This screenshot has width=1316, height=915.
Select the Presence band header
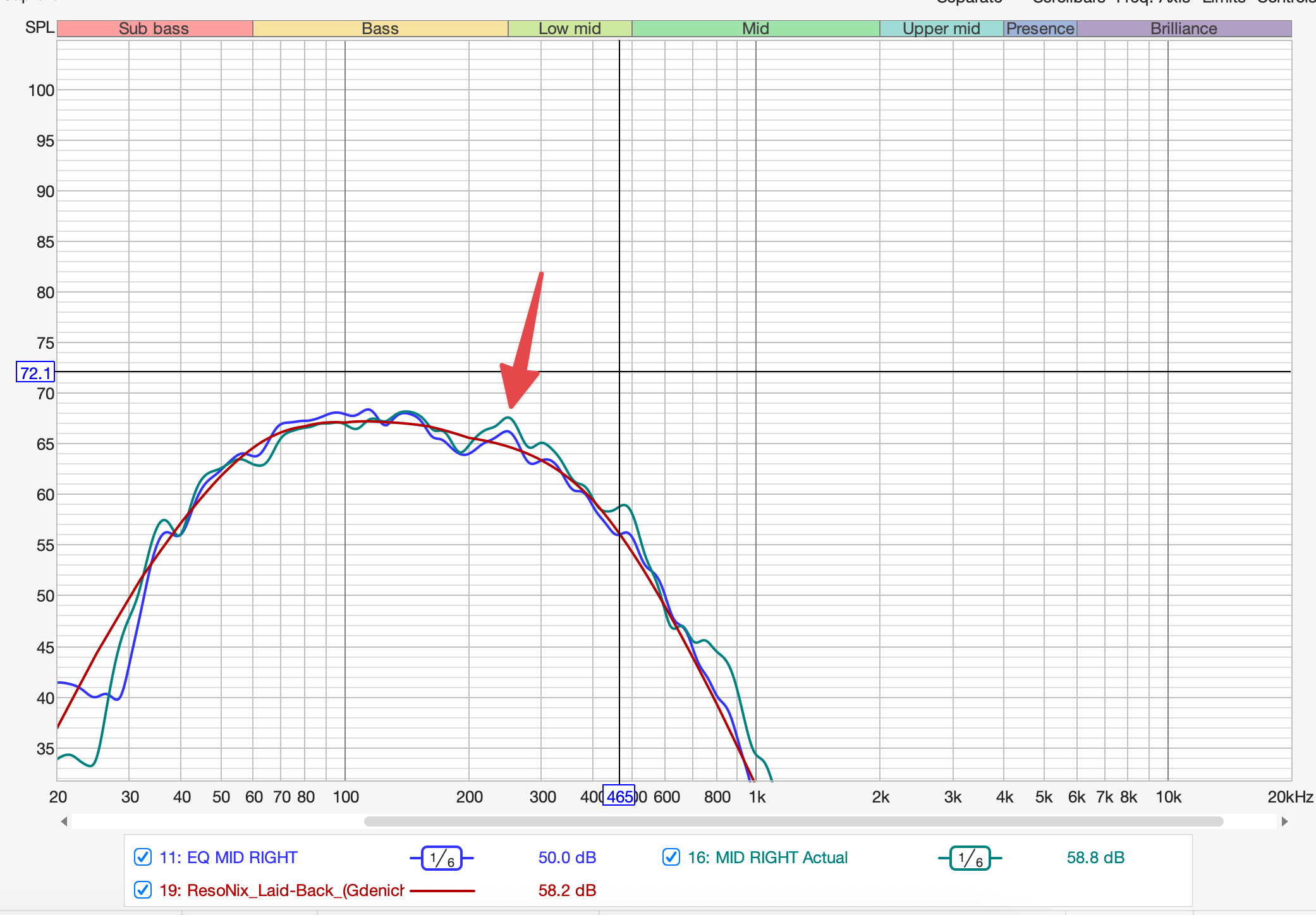click(1040, 28)
